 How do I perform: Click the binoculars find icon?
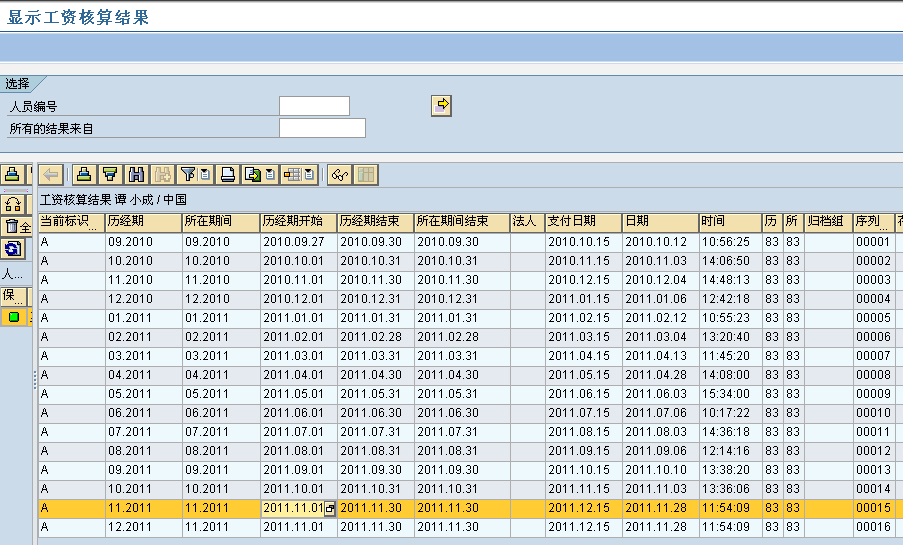pyautogui.click(x=137, y=174)
